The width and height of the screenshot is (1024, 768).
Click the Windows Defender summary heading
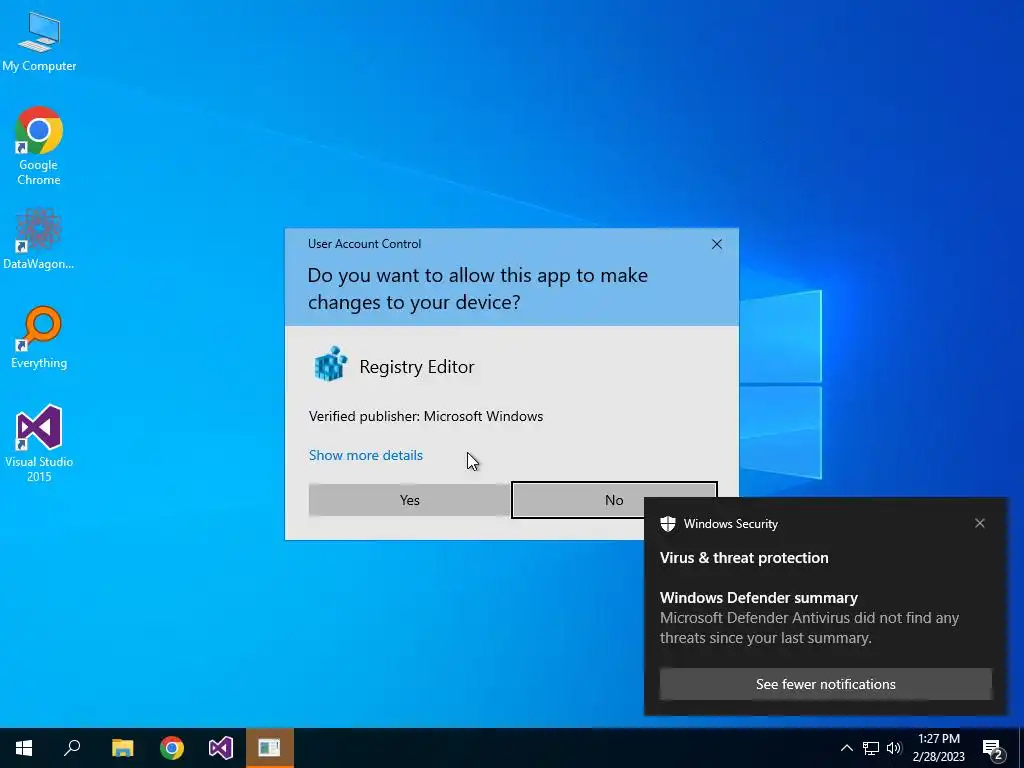(x=758, y=598)
